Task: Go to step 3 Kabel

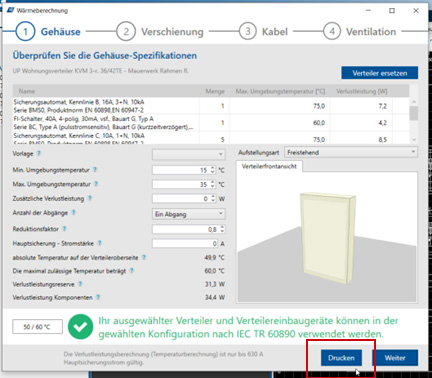Action: pos(263,32)
